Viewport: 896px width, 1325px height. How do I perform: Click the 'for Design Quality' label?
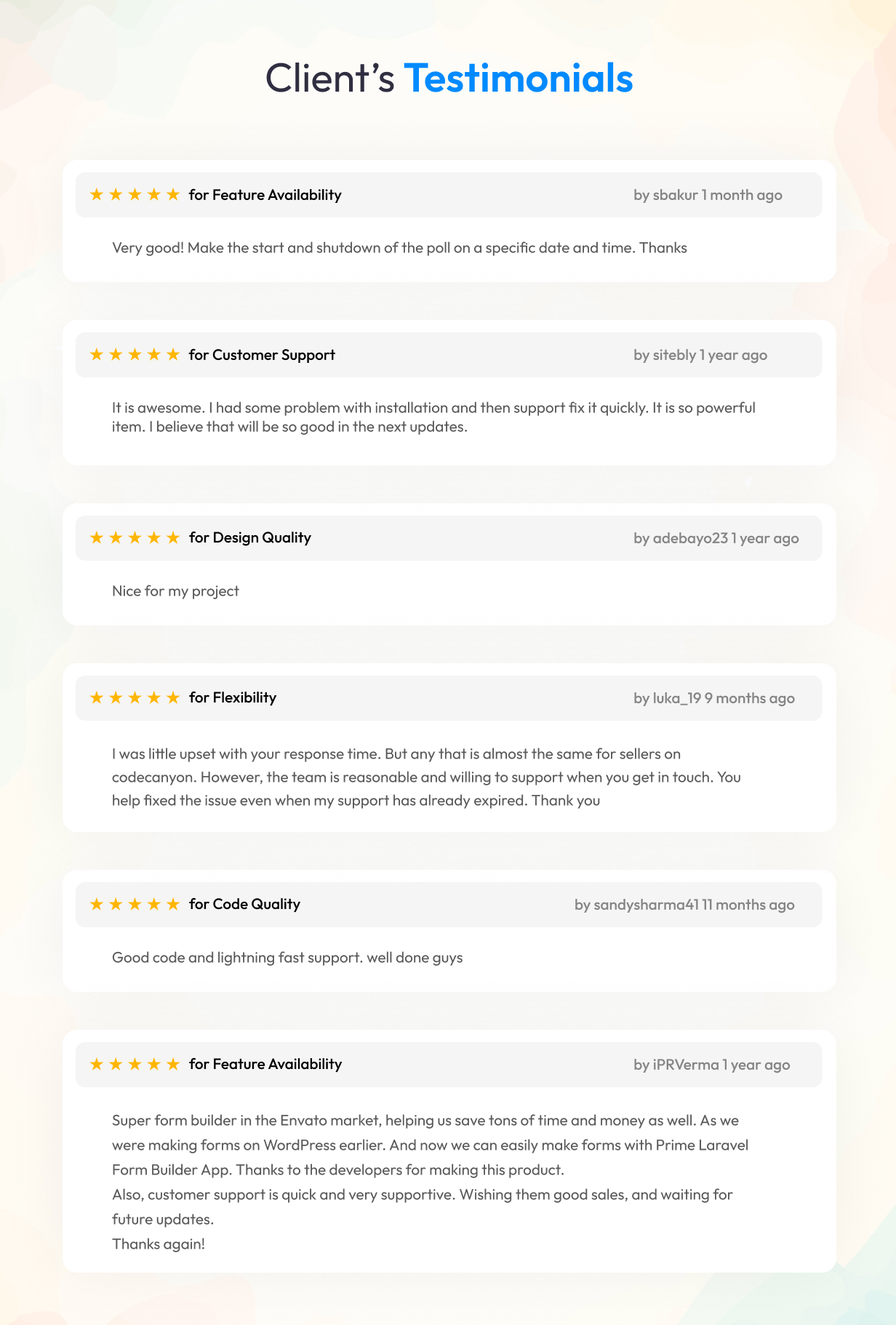[x=250, y=537]
